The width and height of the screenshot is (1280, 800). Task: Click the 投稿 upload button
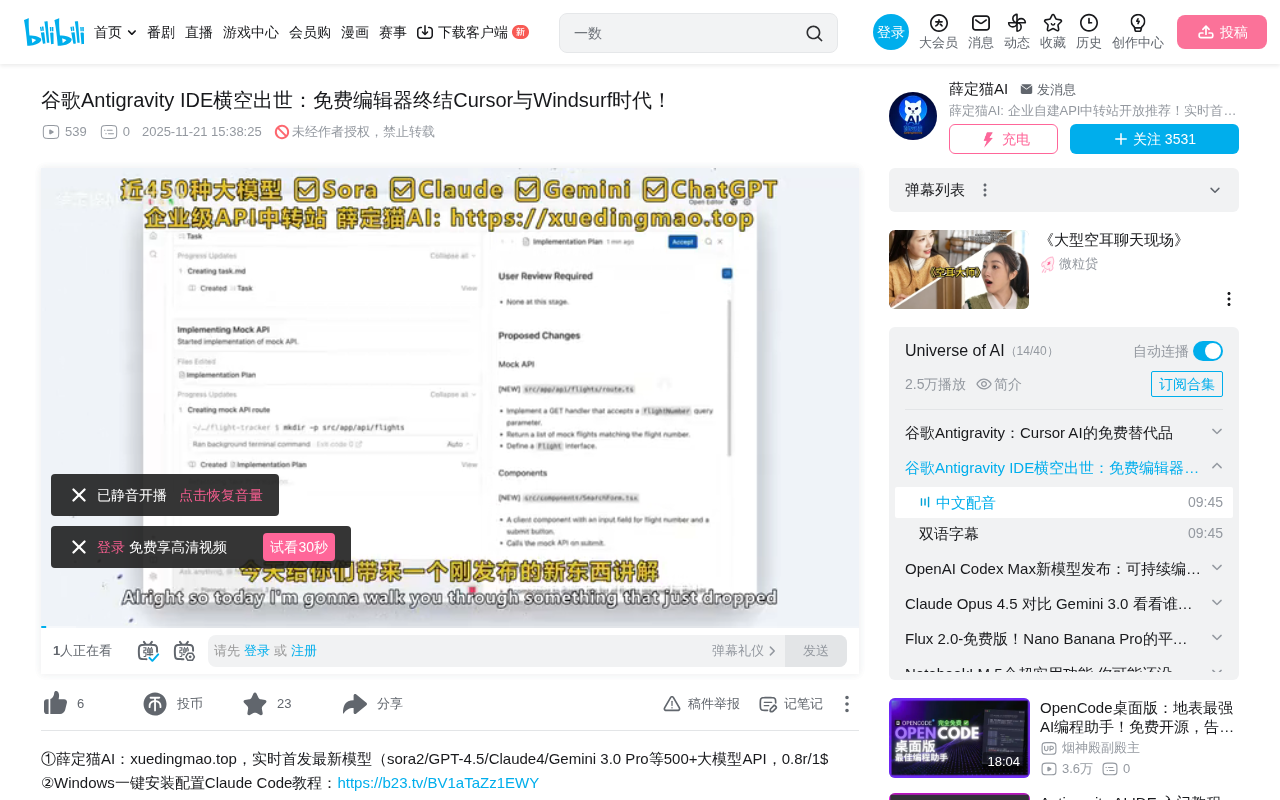(x=1222, y=32)
